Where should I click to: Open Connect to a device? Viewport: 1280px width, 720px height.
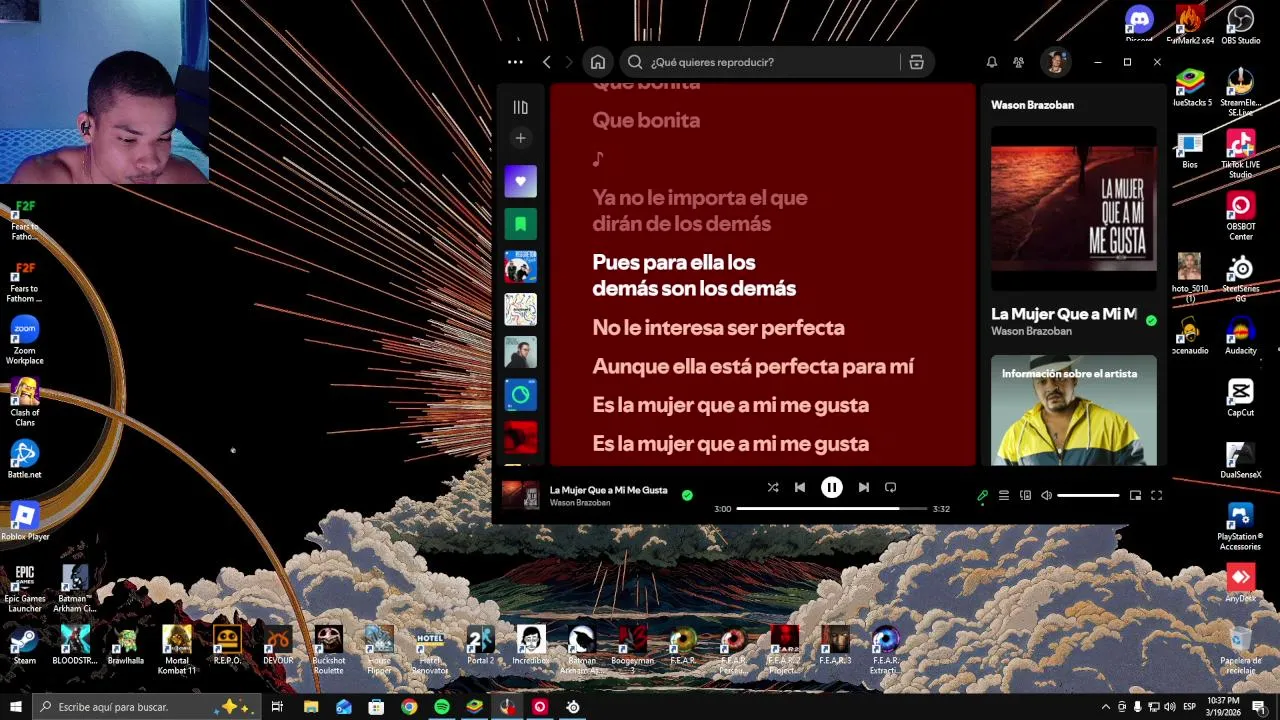point(1025,495)
